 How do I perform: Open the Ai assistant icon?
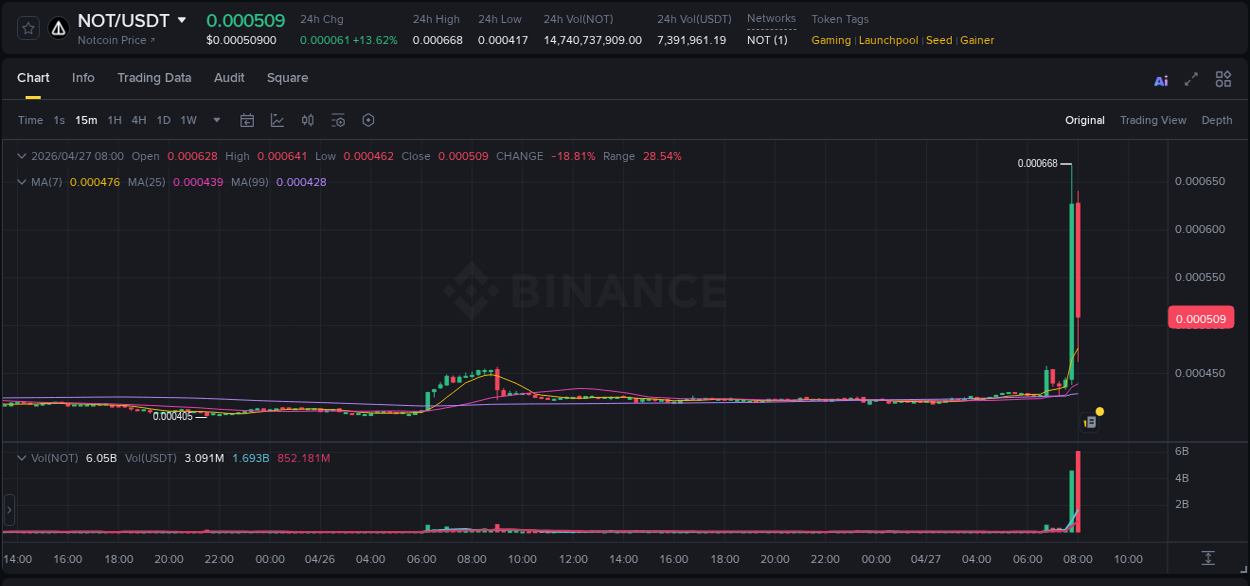tap(1161, 80)
